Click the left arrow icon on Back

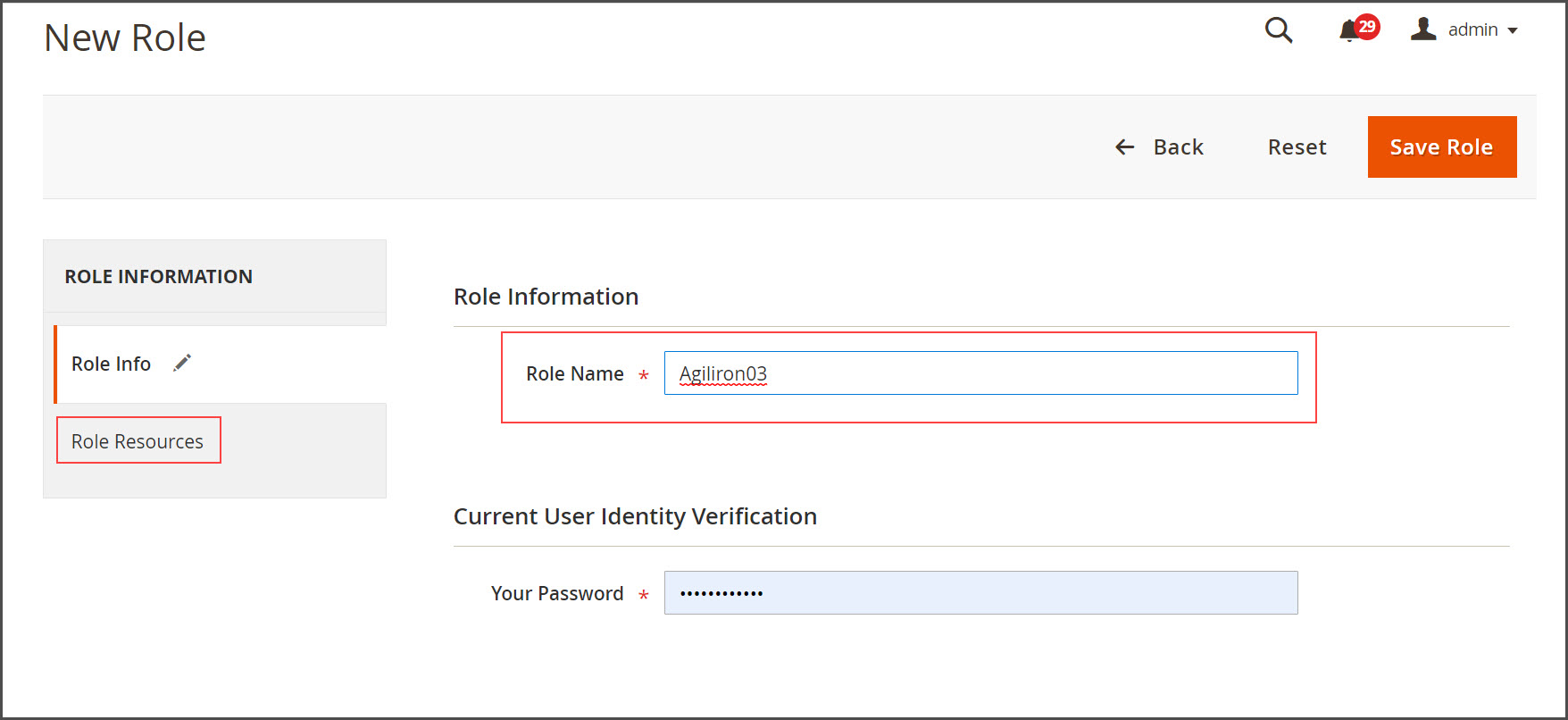click(1125, 147)
